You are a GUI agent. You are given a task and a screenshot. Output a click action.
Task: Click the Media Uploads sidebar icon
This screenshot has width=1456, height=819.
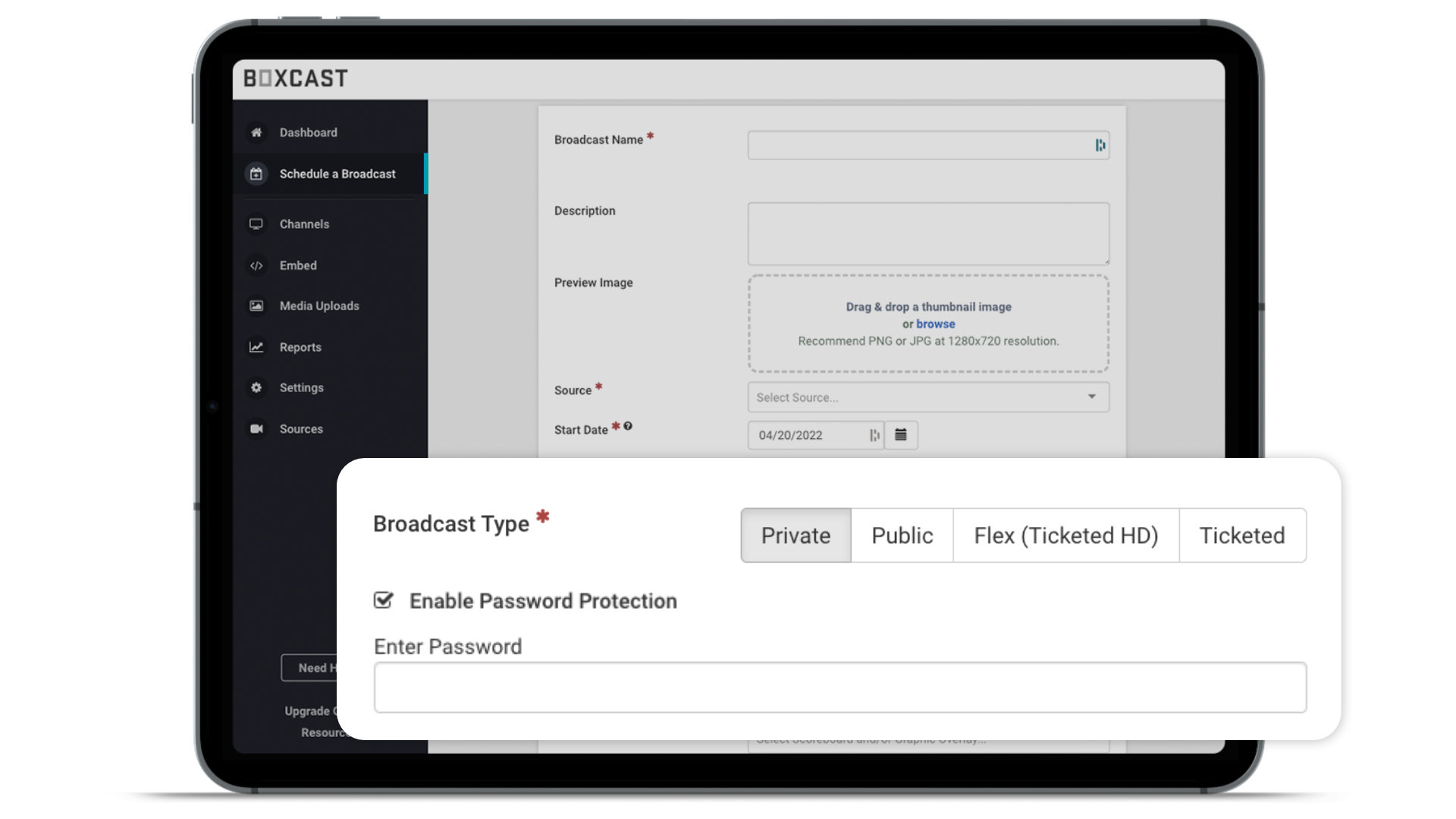[255, 306]
